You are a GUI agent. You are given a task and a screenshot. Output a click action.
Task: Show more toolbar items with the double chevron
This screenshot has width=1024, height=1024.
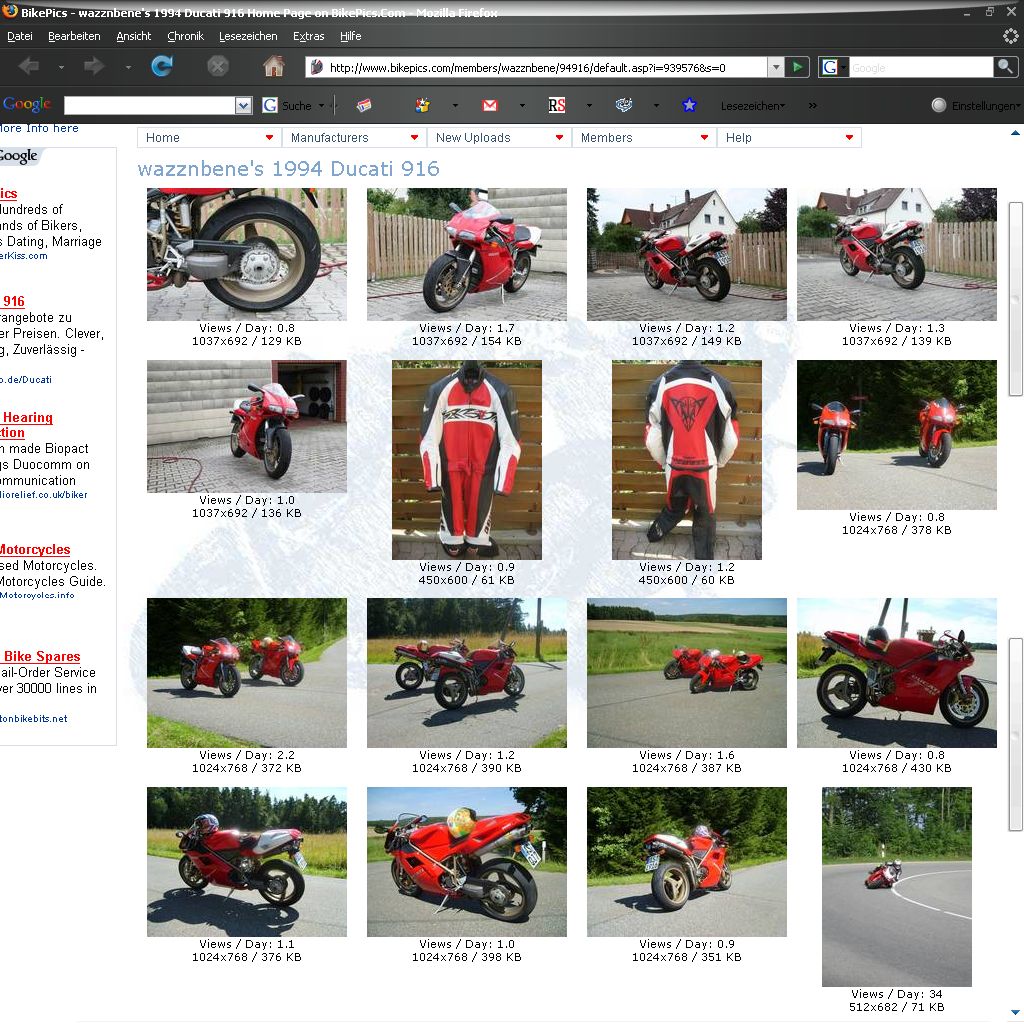812,105
